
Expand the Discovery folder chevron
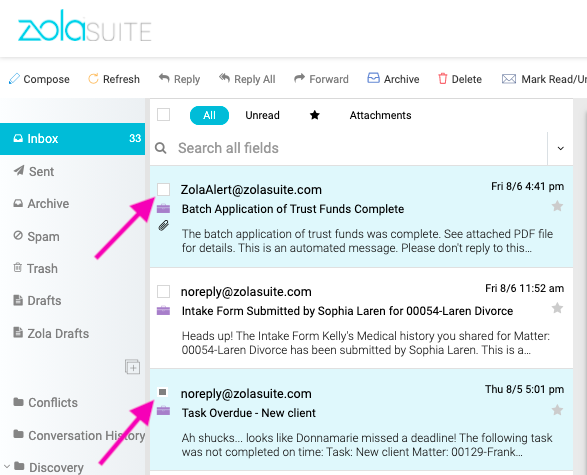click(x=6, y=466)
